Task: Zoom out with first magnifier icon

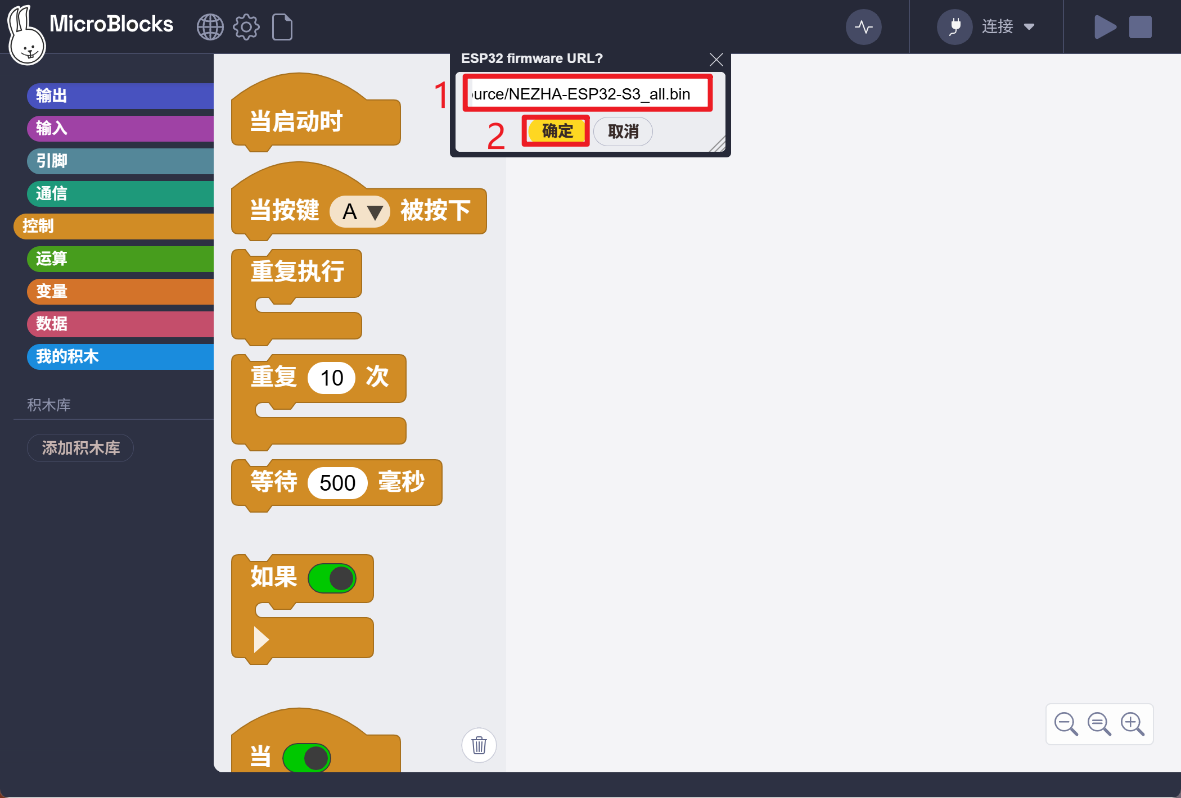Action: coord(1066,724)
